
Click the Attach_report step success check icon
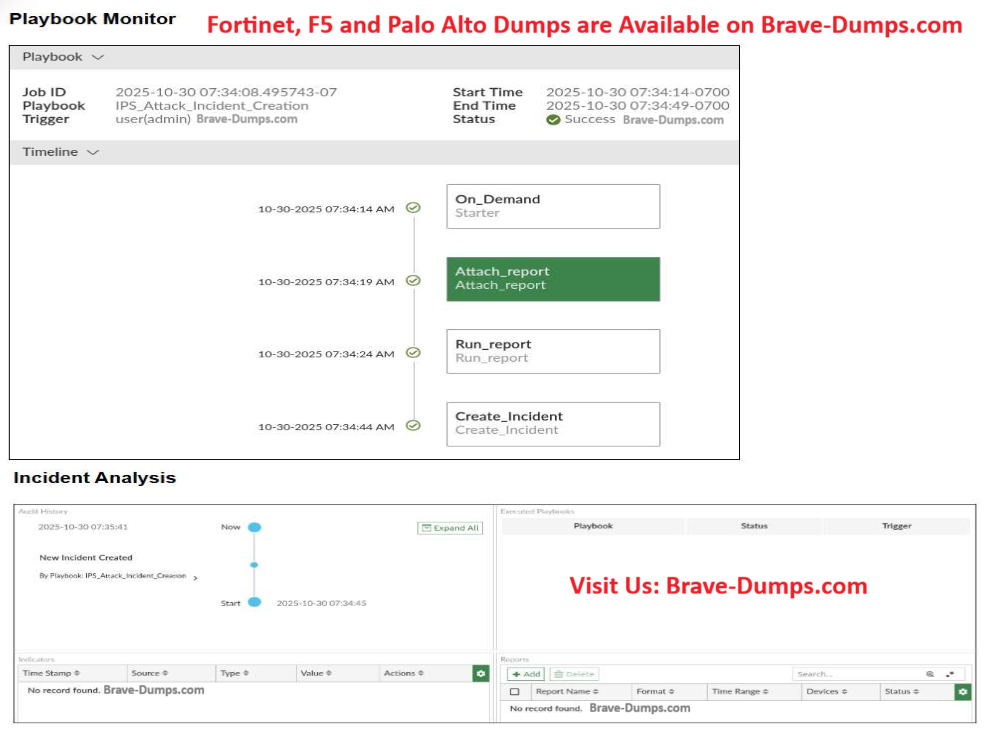[413, 281]
